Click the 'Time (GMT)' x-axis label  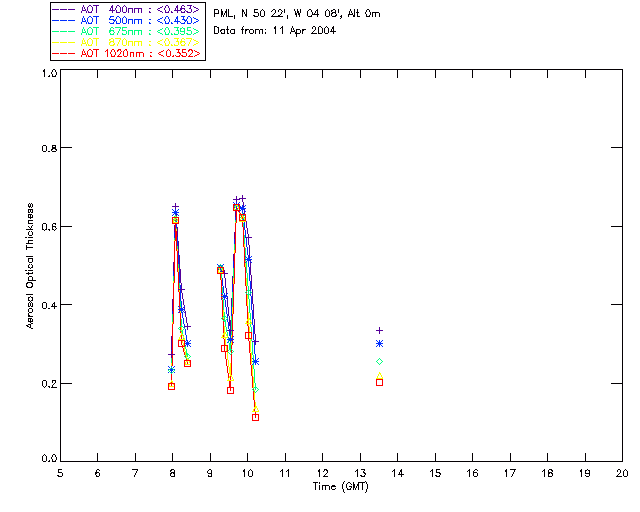(x=341, y=485)
